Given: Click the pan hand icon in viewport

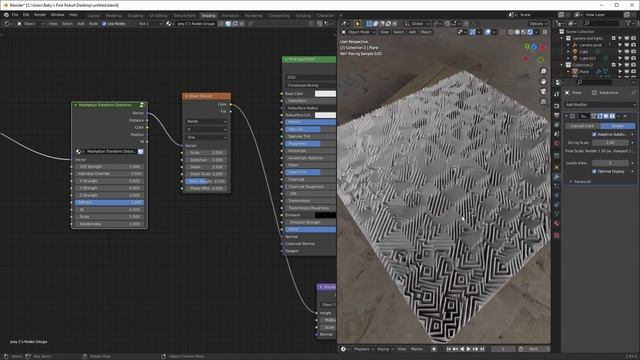Looking at the screenshot, I should click(x=543, y=82).
